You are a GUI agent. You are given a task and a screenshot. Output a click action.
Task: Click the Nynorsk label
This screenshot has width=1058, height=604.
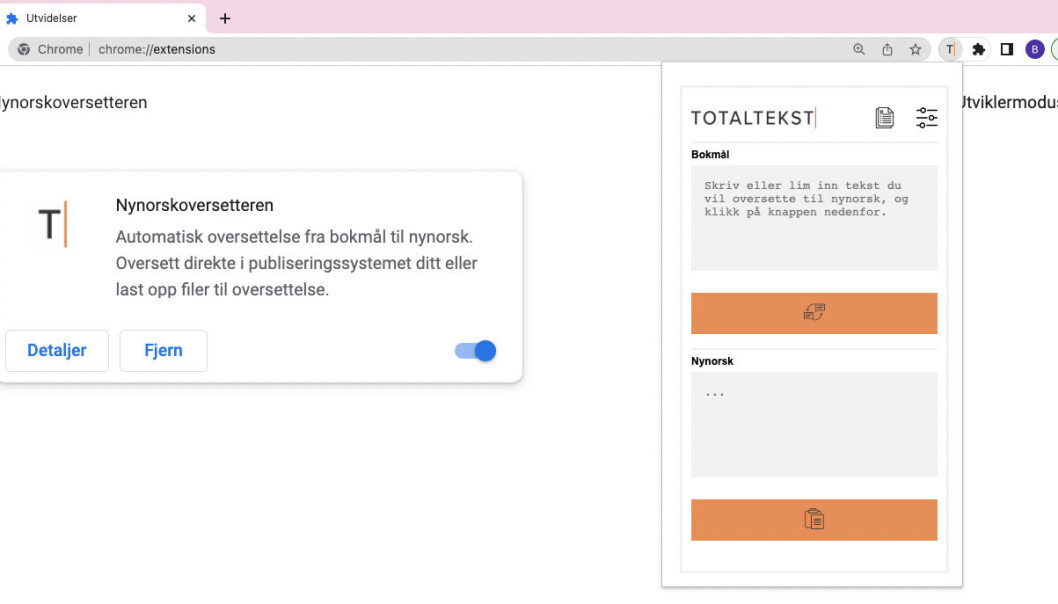712,361
